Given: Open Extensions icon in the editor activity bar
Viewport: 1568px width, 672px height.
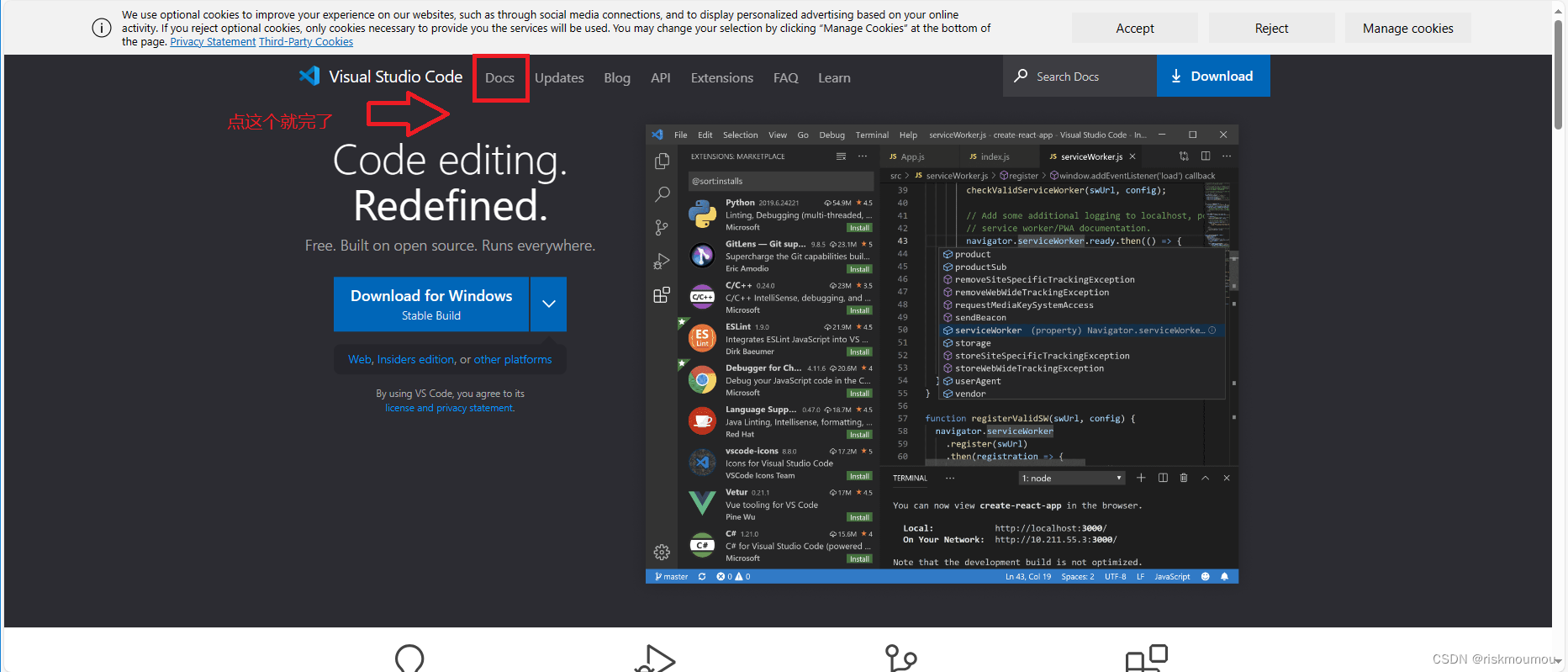Looking at the screenshot, I should coord(663,294).
